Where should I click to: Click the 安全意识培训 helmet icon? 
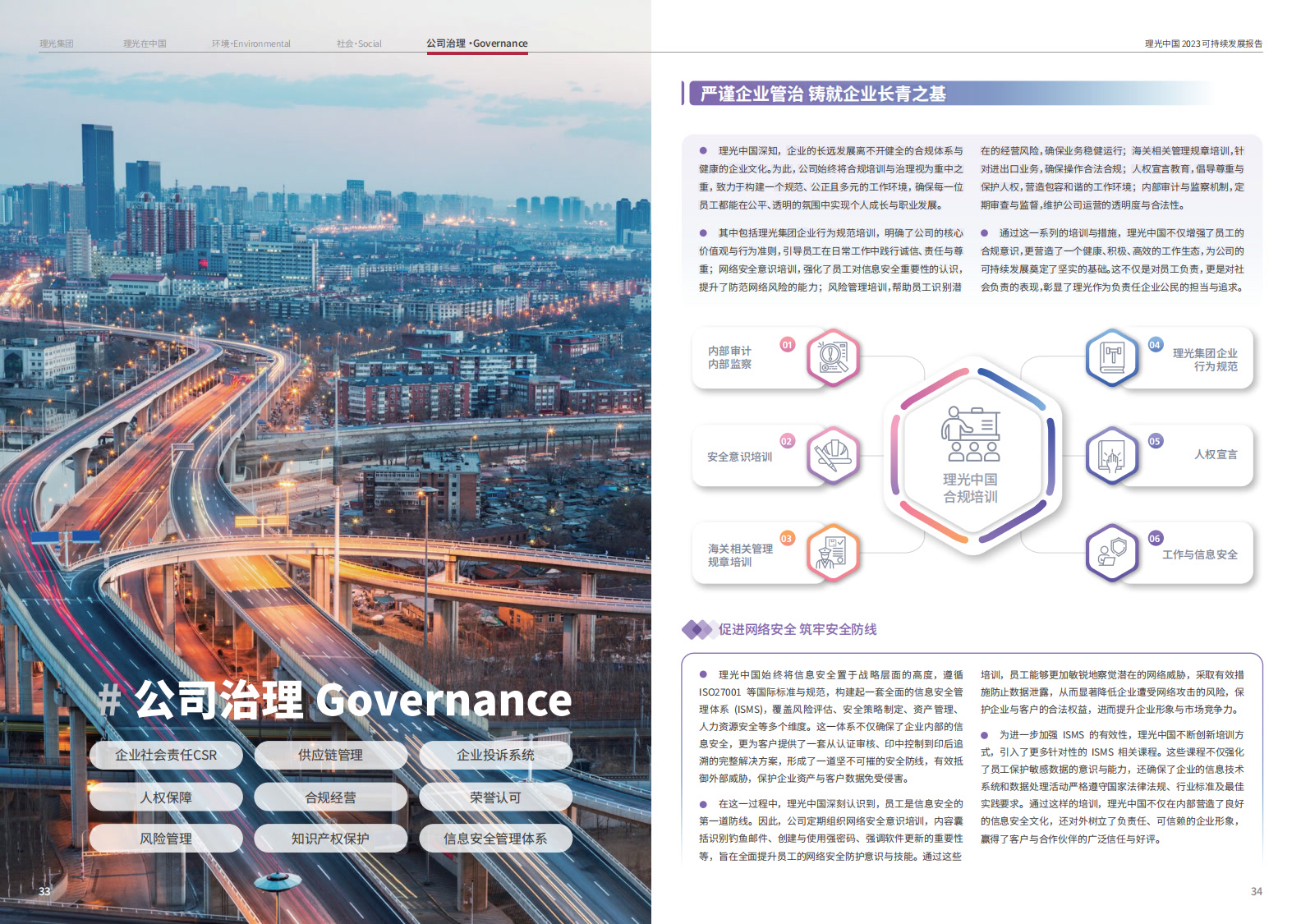click(833, 455)
